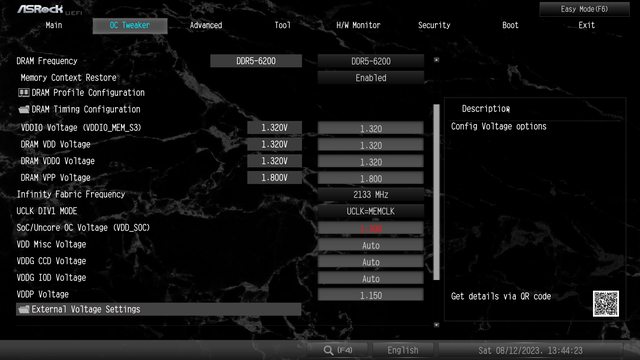This screenshot has height=360, width=640.
Task: Open the External Voltage Settings folder icon
Action: [24, 309]
